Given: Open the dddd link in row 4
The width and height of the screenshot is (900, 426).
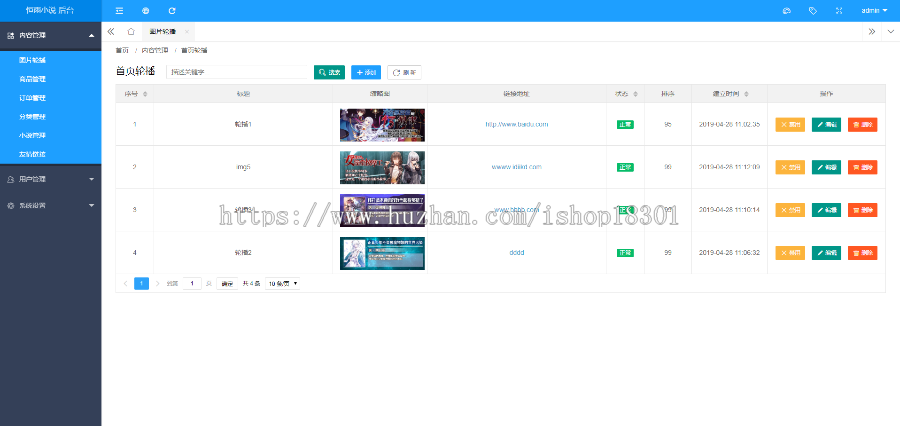Looking at the screenshot, I should coord(517,253).
